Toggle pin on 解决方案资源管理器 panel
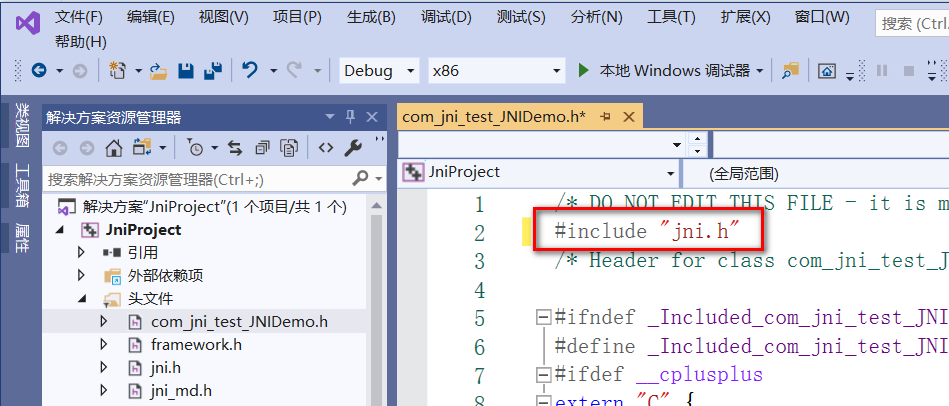The image size is (949, 406). pyautogui.click(x=350, y=116)
